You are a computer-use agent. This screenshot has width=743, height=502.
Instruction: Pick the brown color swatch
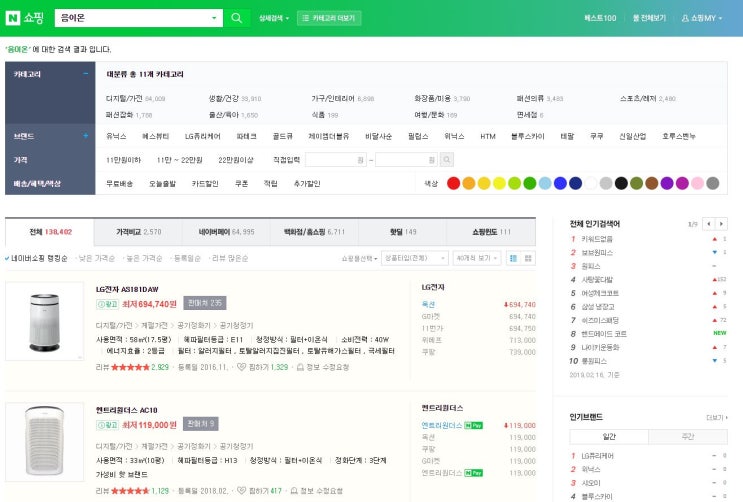pyautogui.click(x=652, y=183)
